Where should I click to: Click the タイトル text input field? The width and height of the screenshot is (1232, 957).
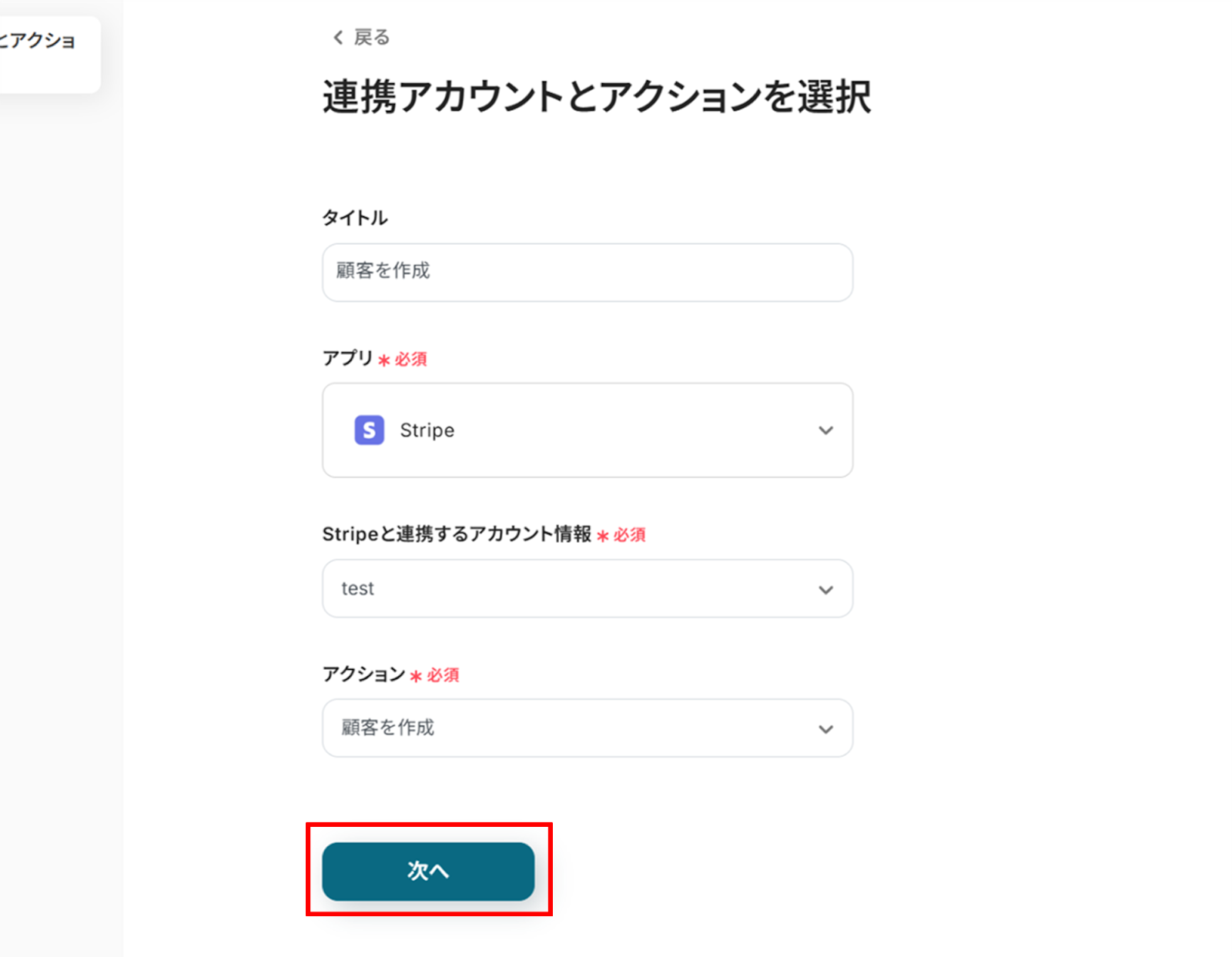[587, 273]
